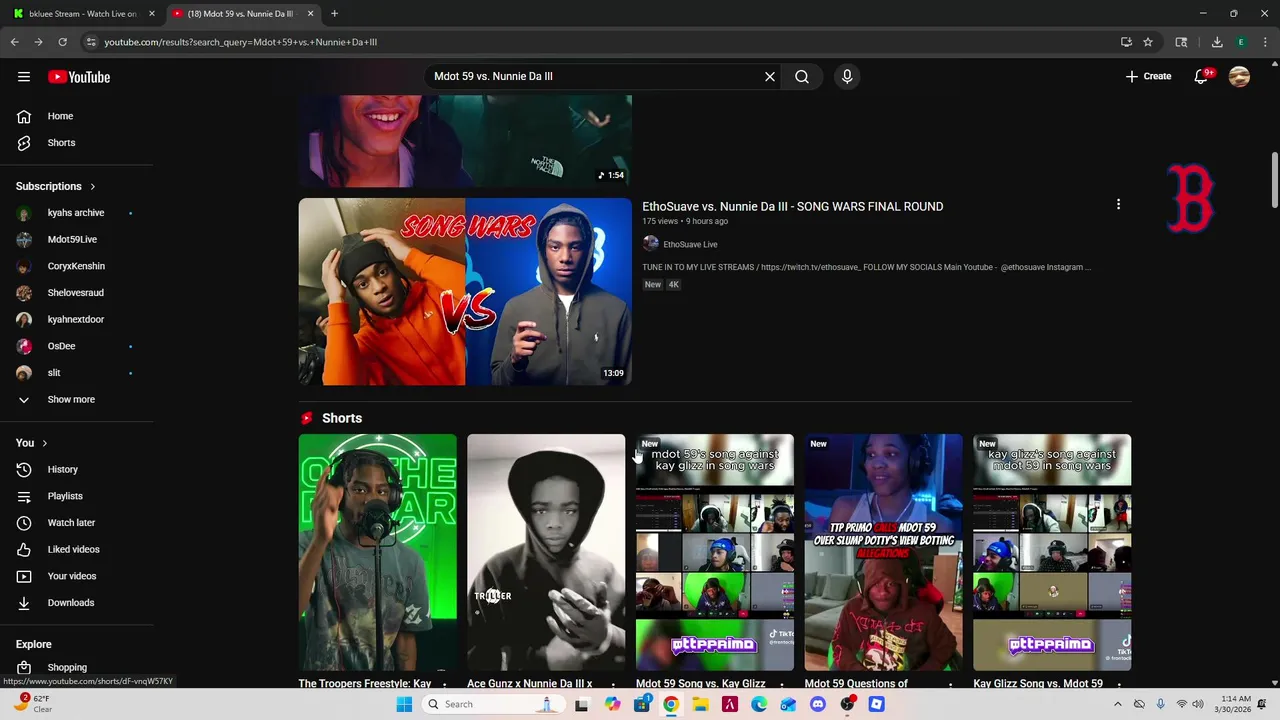The image size is (1280, 720).
Task: Open Mdot 59 Questions short
Action: coord(884,552)
